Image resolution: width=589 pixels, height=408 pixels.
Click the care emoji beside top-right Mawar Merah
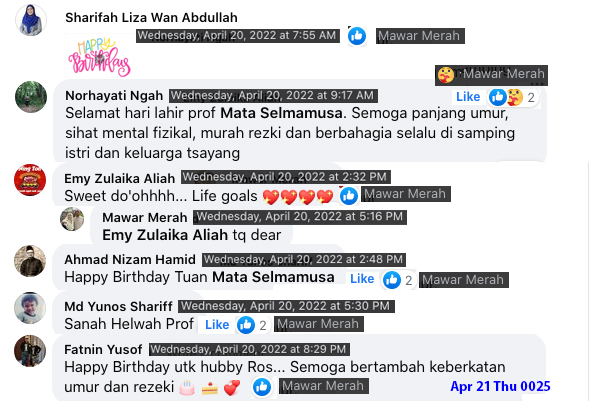(x=446, y=75)
